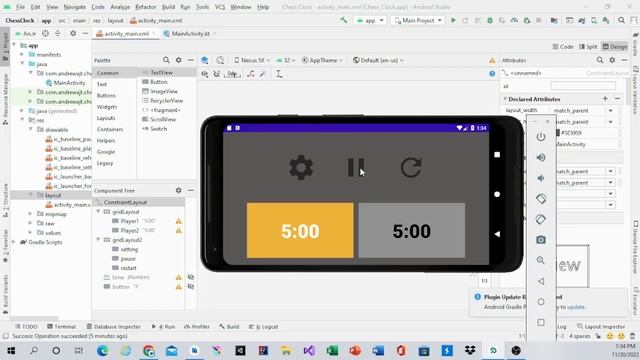The height and width of the screenshot is (360, 640).
Task: Tap the gray 5:00 player timer
Action: [411, 231]
